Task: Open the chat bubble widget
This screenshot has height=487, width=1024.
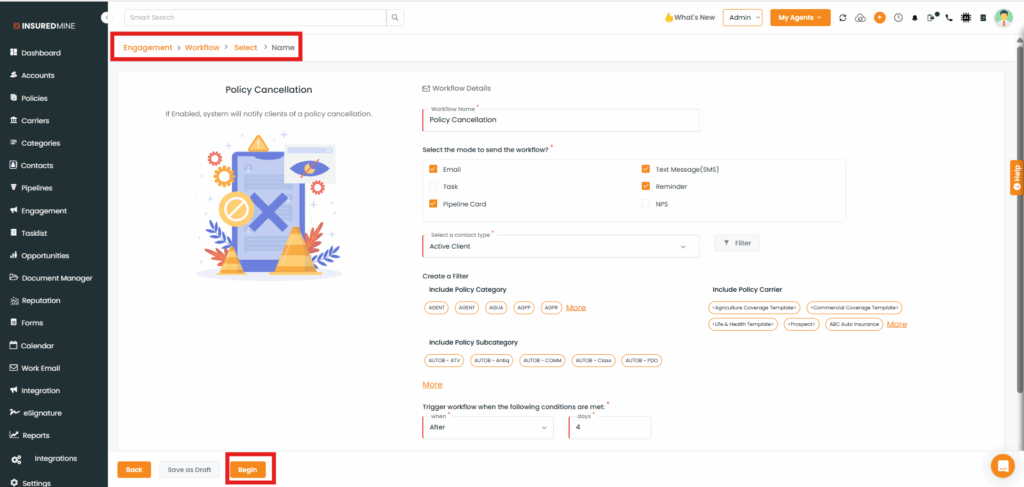Action: (x=1001, y=465)
